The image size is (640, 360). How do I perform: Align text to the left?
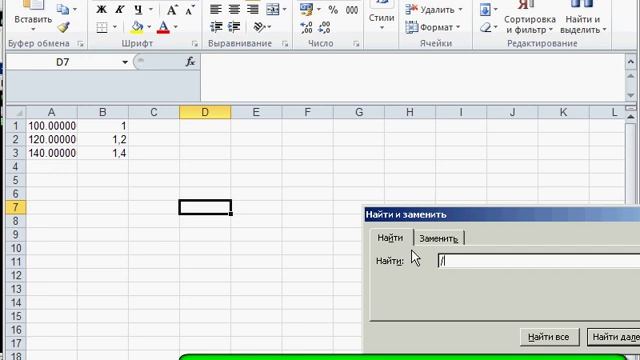coord(216,9)
